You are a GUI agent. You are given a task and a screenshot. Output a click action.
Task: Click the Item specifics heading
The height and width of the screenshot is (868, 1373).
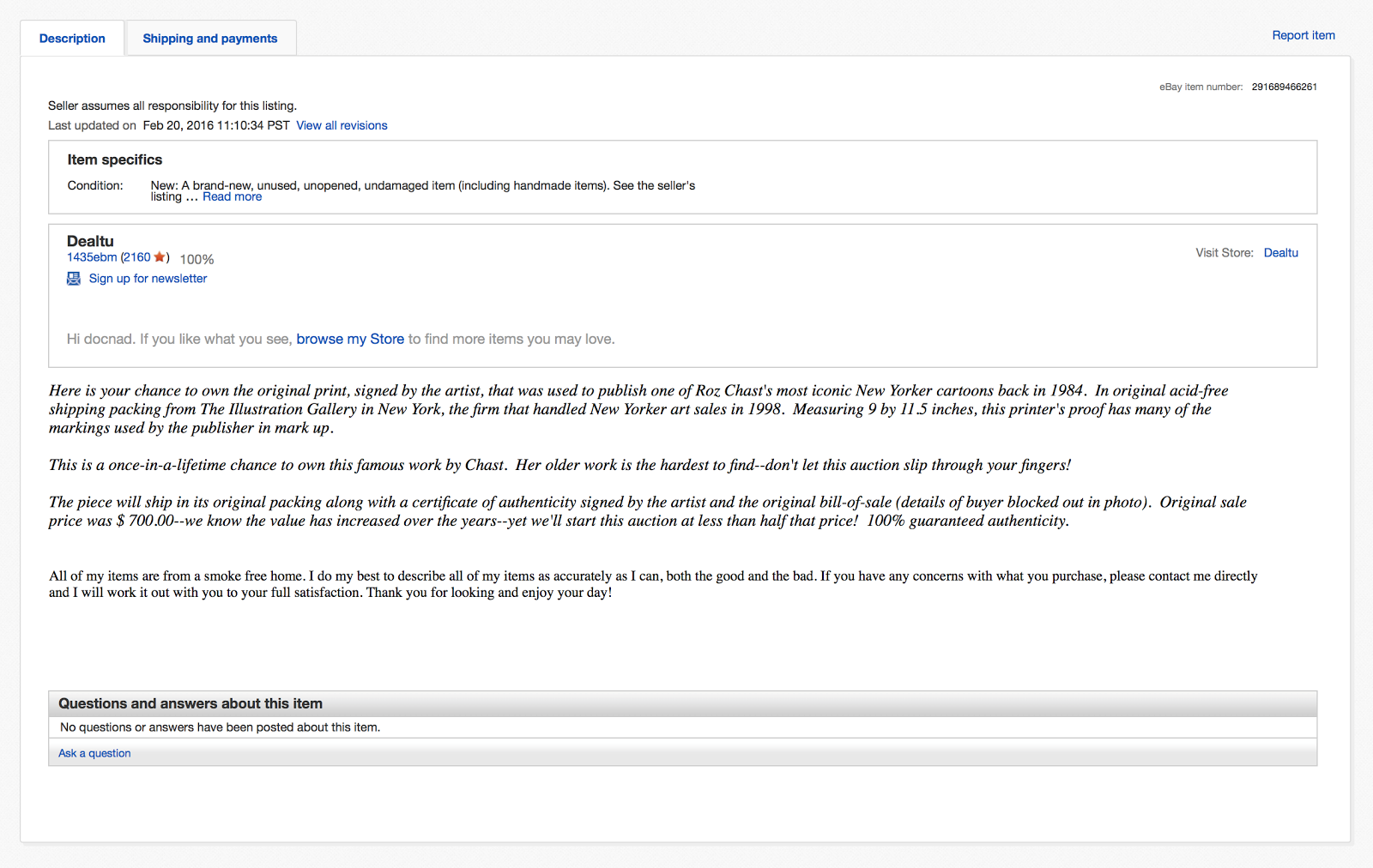(115, 160)
